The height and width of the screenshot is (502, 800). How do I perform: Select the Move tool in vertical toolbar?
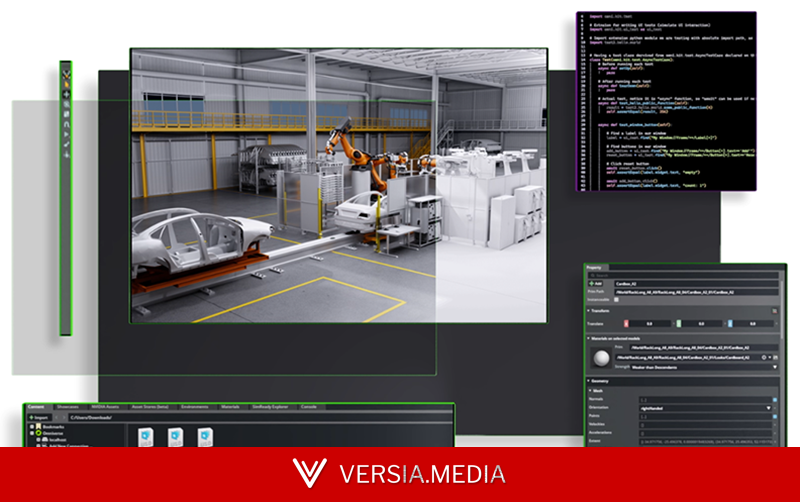[x=66, y=94]
